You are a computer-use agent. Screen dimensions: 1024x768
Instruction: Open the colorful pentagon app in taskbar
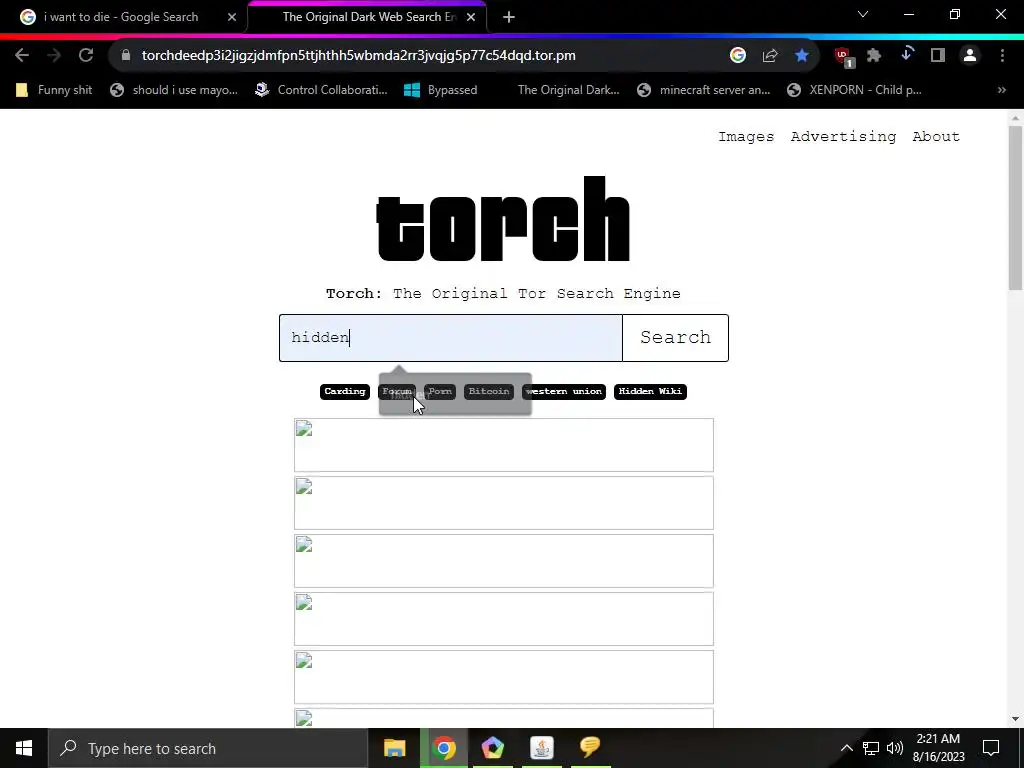[492, 748]
